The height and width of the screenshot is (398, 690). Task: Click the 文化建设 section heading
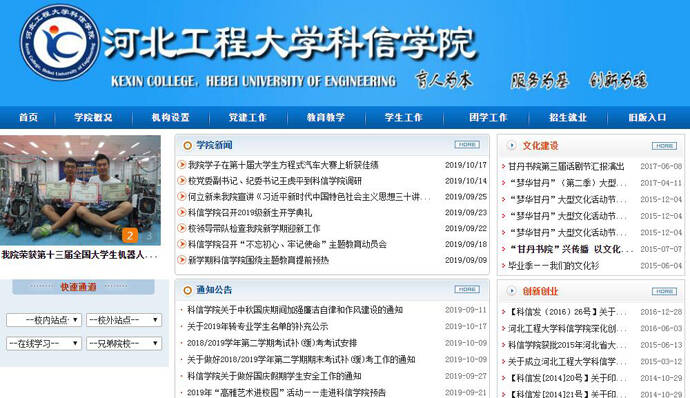coord(540,146)
